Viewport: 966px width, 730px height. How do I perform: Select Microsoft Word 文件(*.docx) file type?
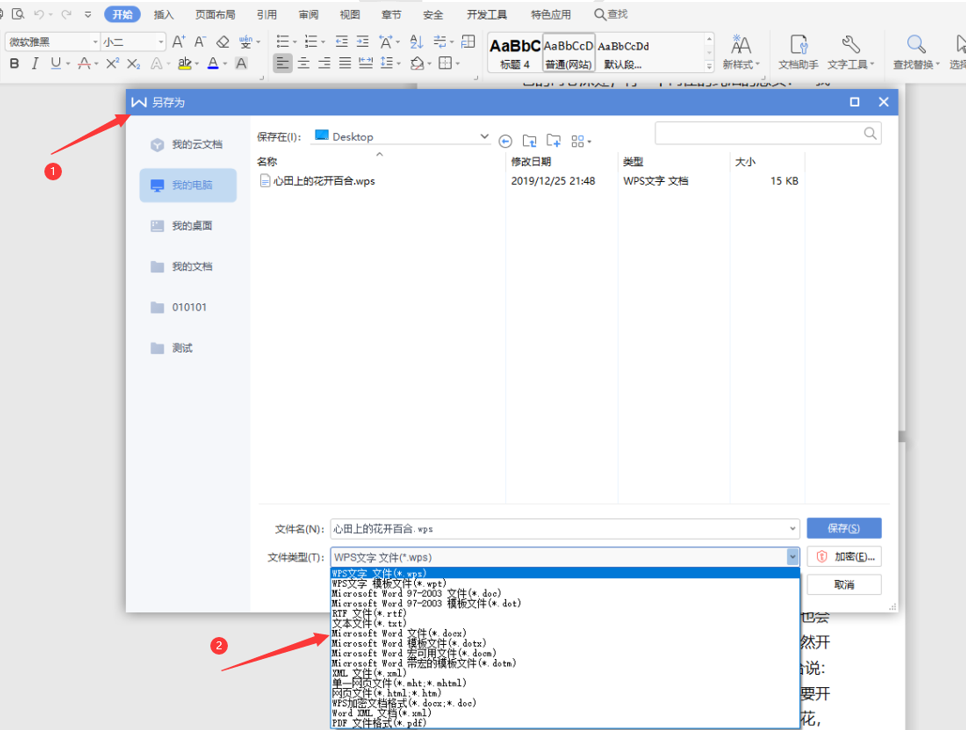tap(399, 633)
